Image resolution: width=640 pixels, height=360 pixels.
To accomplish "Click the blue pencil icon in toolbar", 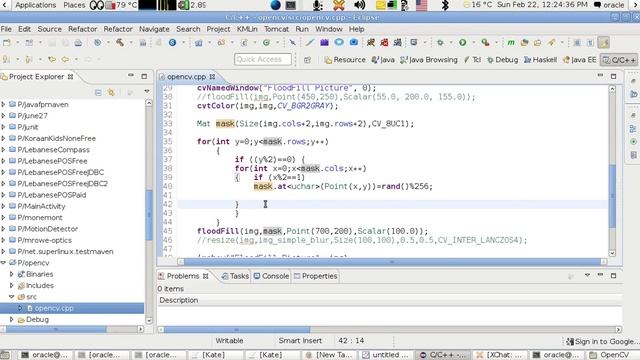I will pyautogui.click(x=310, y=42).
